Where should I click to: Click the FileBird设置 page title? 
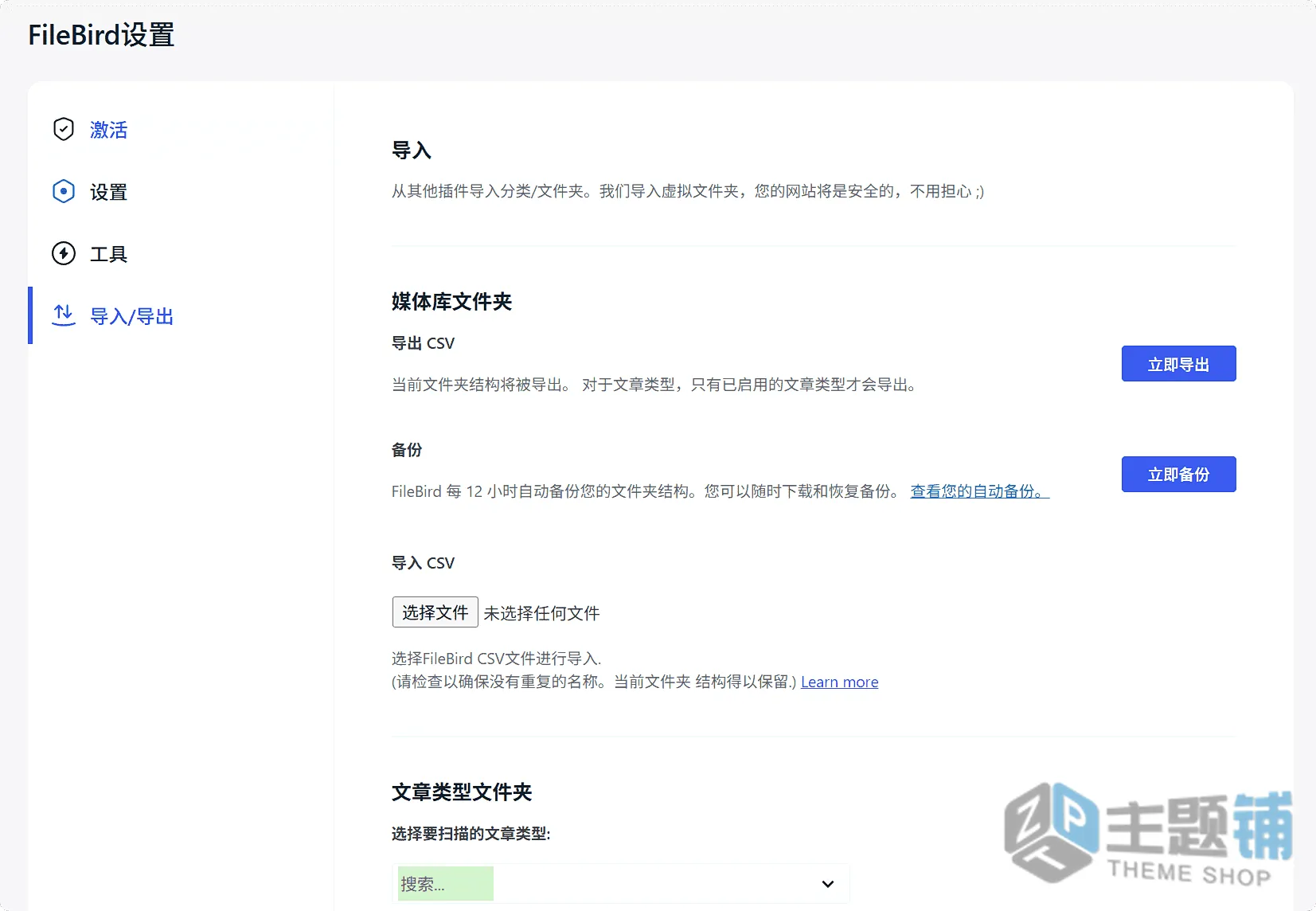pyautogui.click(x=101, y=35)
